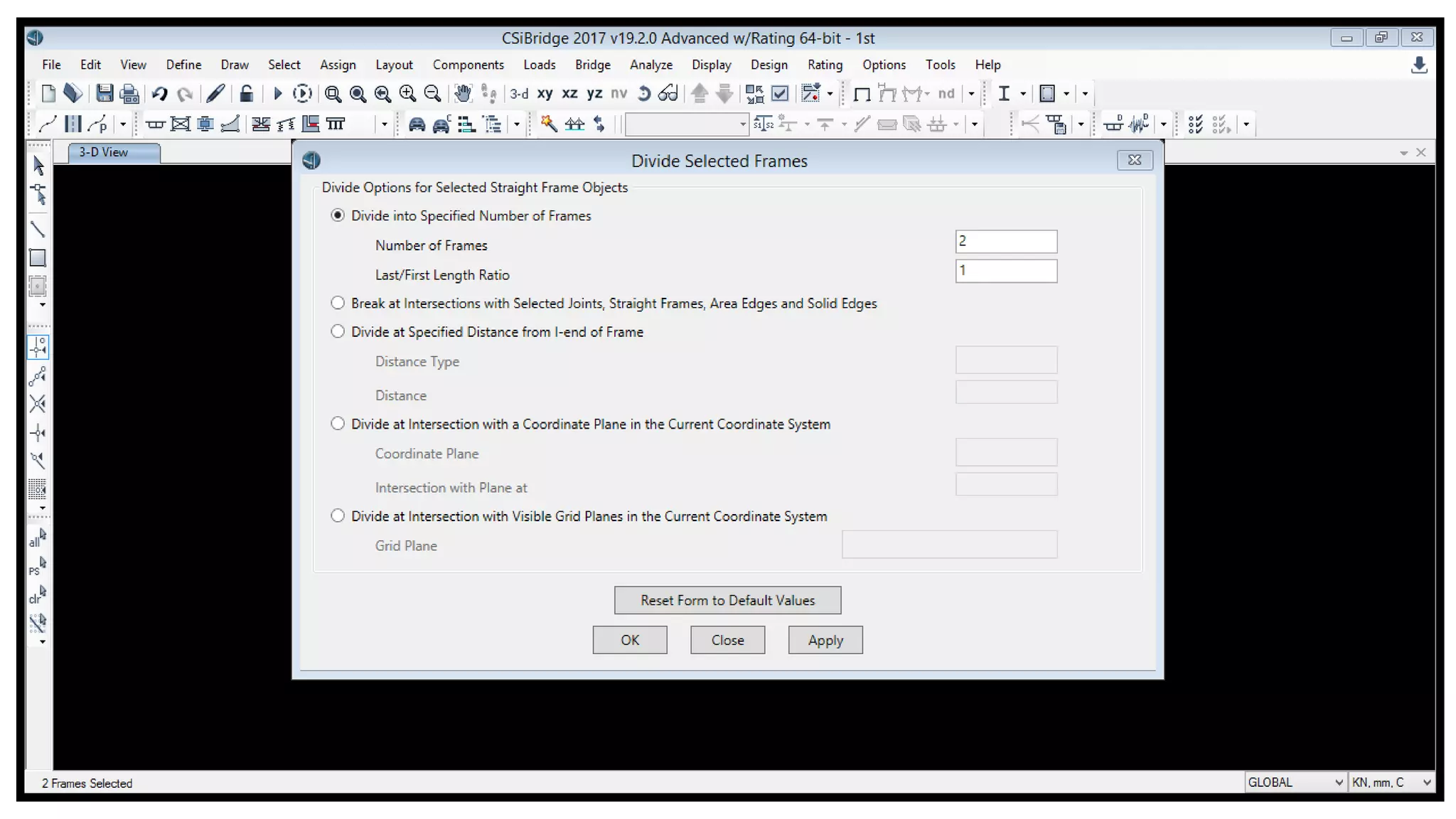Viewport: 1456px width, 819px height.
Task: Click the Print icon in toolbar
Action: [129, 93]
